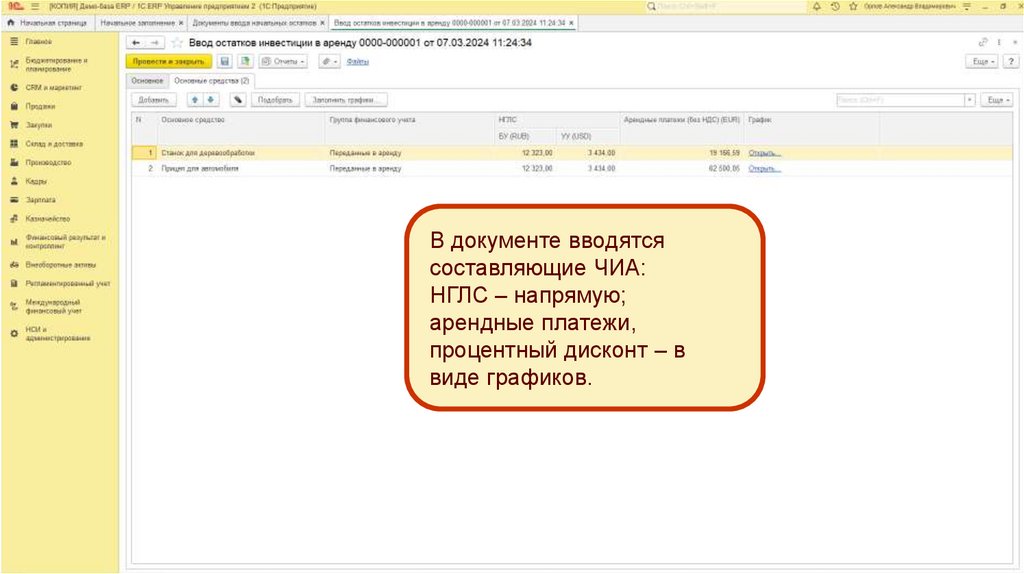The height and width of the screenshot is (574, 1024).
Task: Open notifications bell in title bar
Action: pyautogui.click(x=817, y=6)
